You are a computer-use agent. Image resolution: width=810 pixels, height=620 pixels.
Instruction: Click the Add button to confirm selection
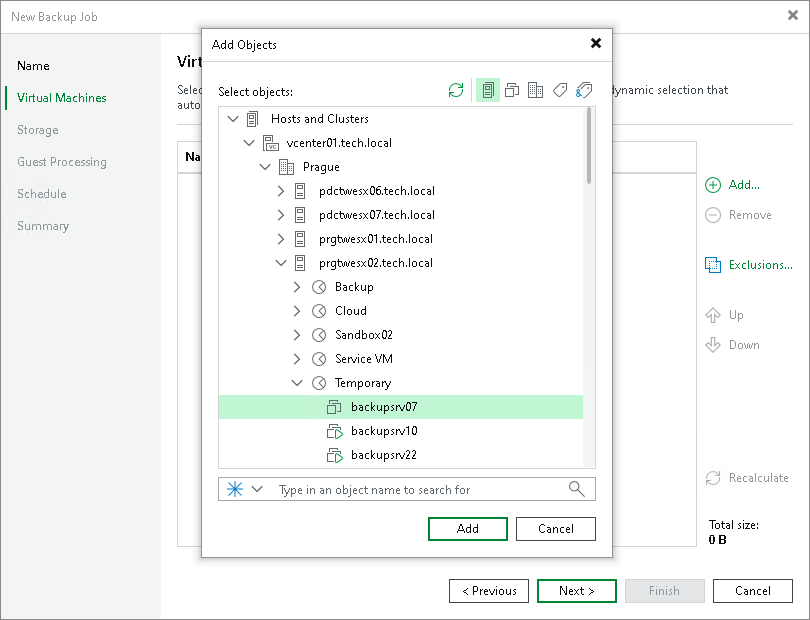click(x=467, y=528)
